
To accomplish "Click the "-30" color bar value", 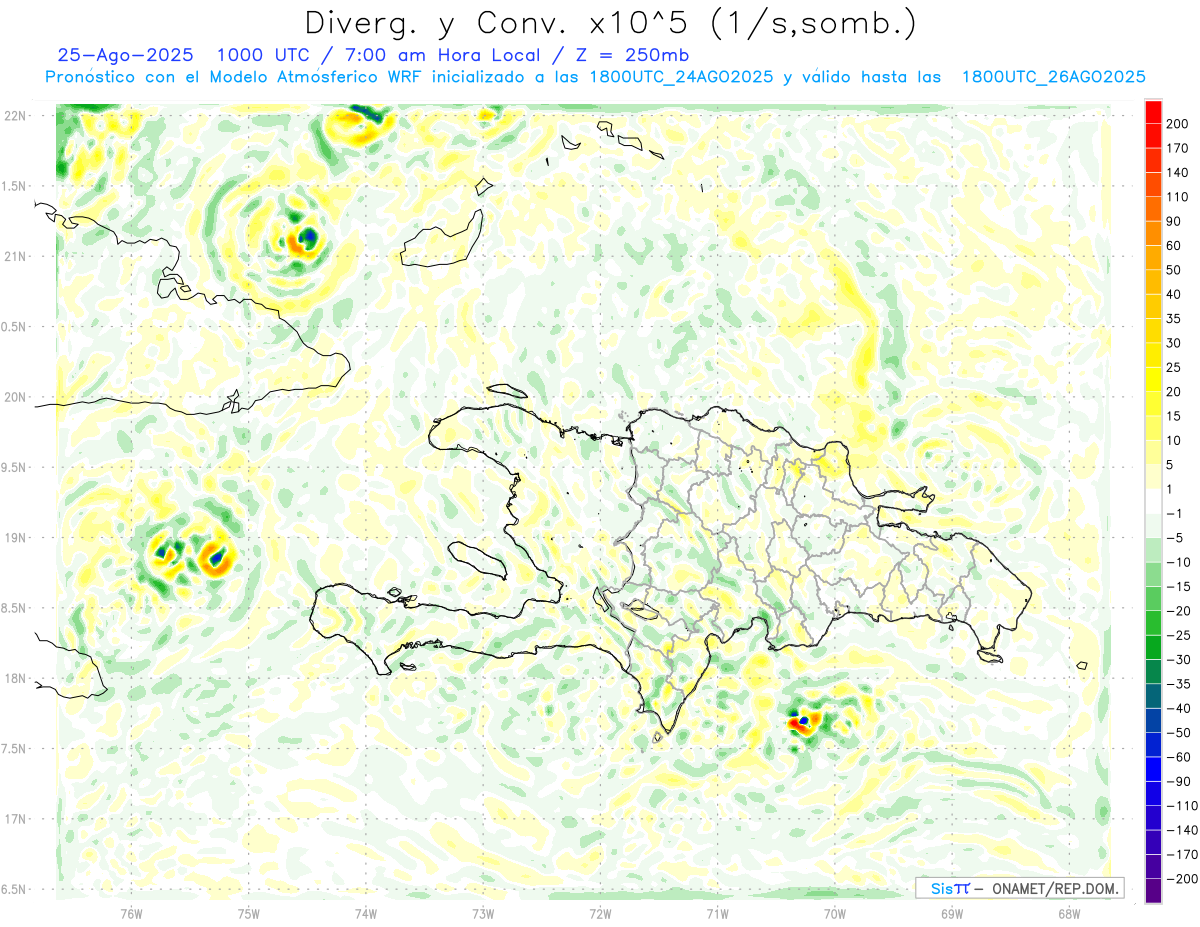I will [x=1178, y=660].
